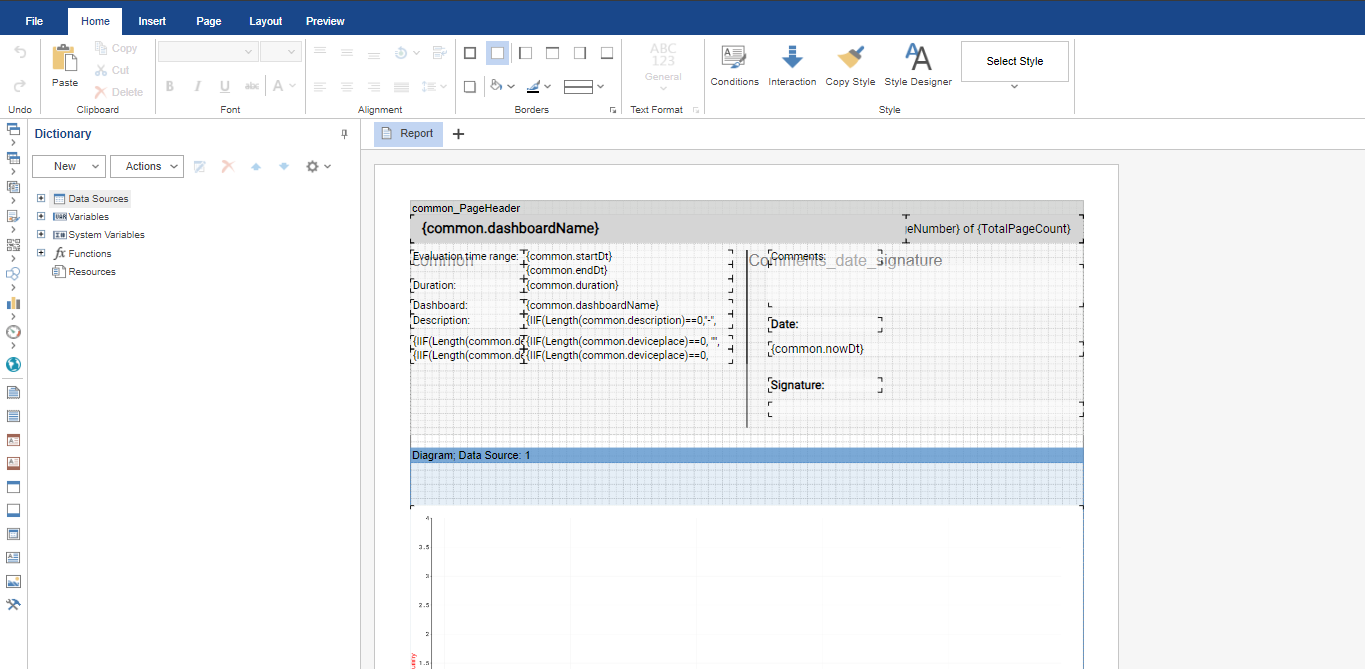1365x669 pixels.
Task: Select the {common.dashboardName} text field
Action: coord(510,229)
